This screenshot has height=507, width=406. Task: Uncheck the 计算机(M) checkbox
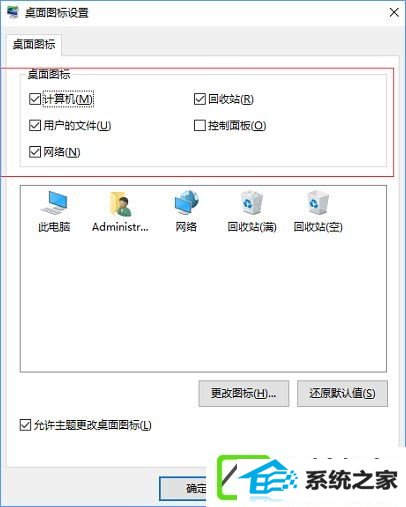click(35, 99)
